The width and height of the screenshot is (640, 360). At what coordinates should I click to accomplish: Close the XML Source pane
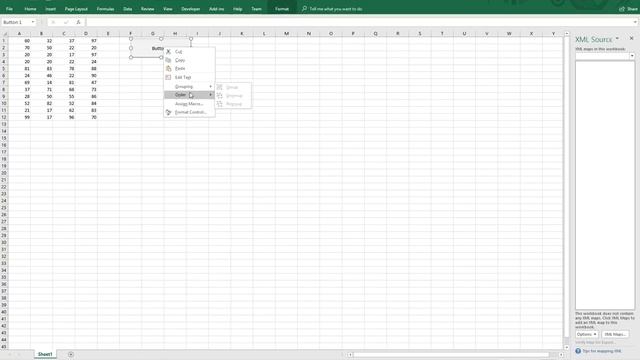(x=631, y=38)
